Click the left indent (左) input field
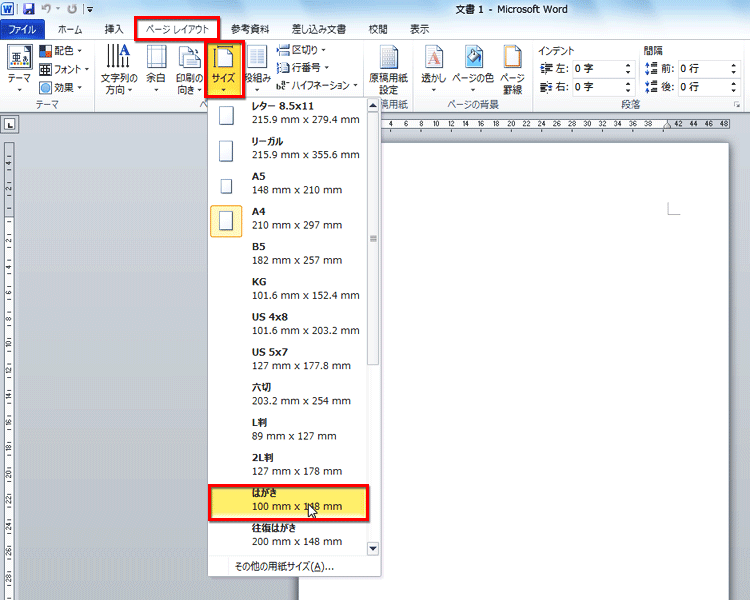The width and height of the screenshot is (750, 600). tap(598, 69)
